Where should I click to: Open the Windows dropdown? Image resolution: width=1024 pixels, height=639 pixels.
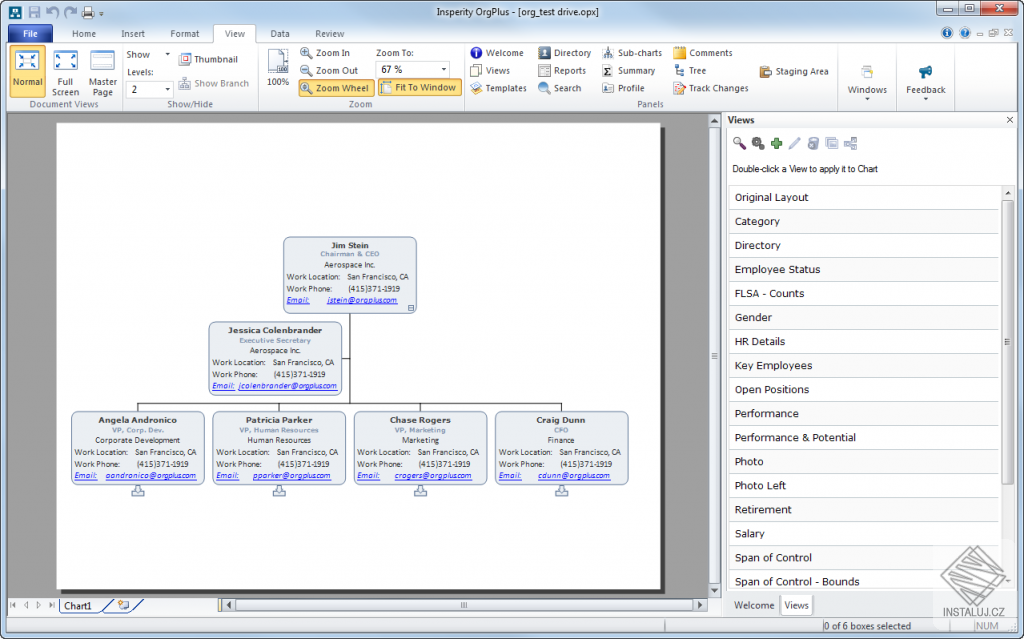pyautogui.click(x=867, y=81)
